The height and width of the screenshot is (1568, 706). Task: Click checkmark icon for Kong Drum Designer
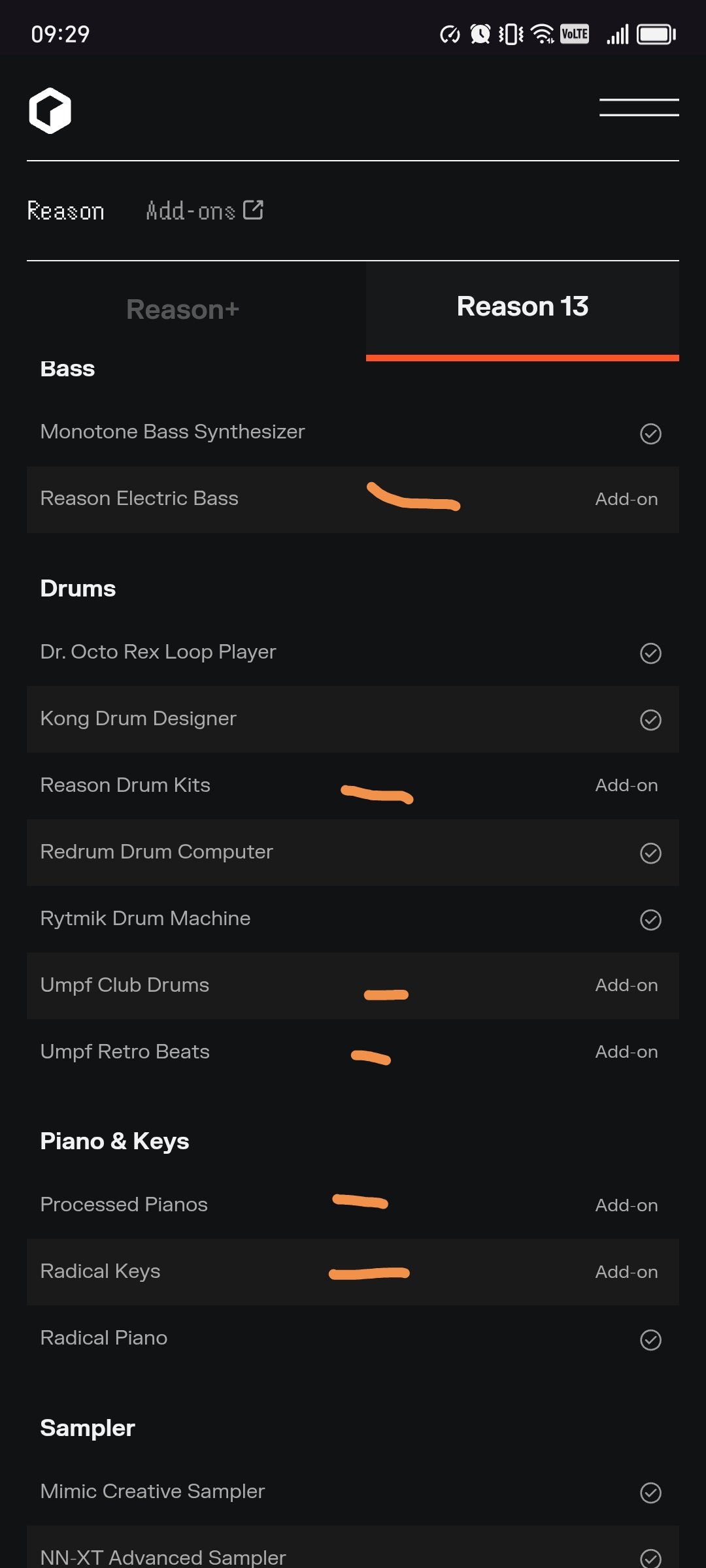tap(650, 719)
